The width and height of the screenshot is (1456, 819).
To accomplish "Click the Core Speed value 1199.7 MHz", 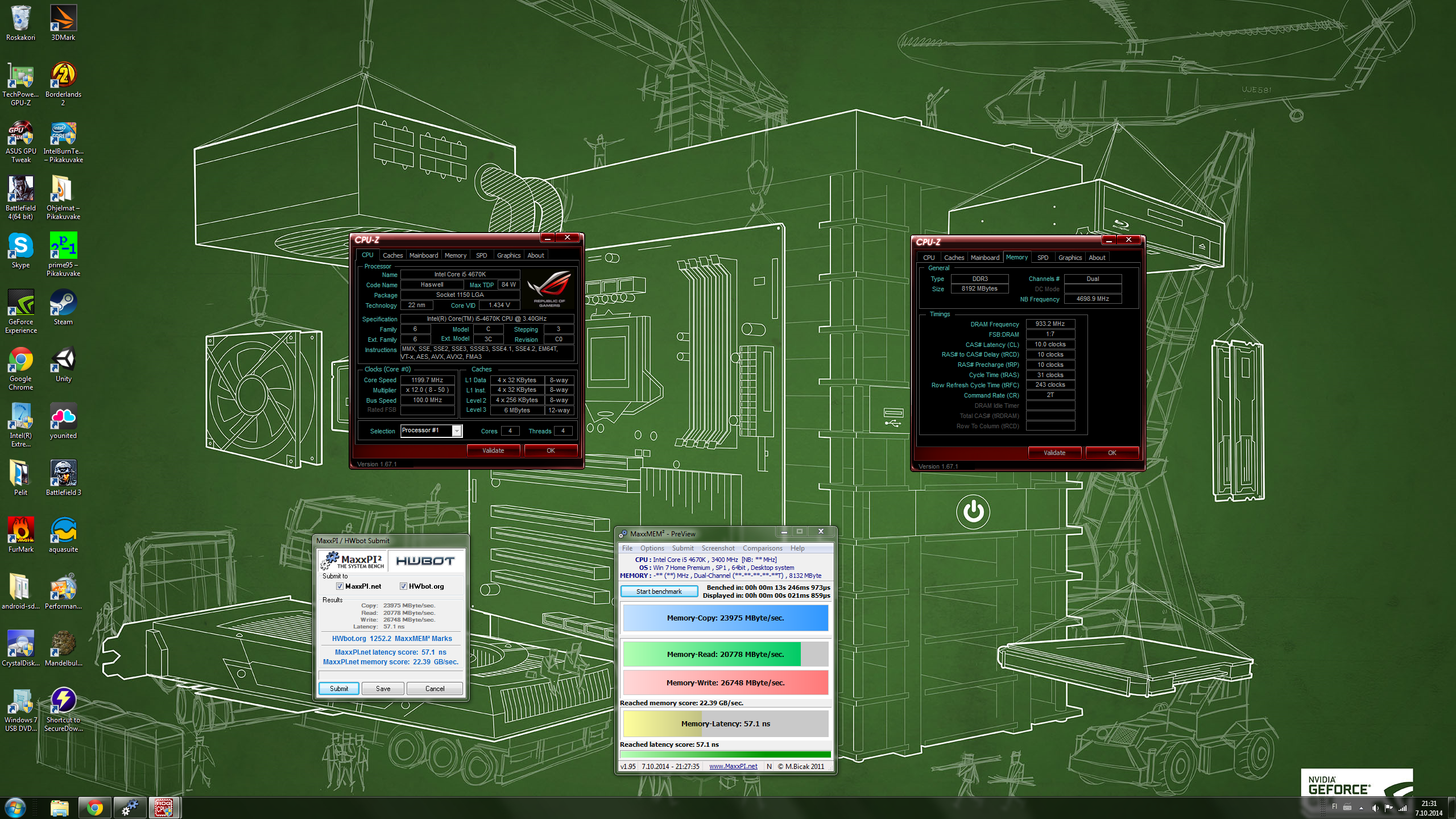I will (427, 380).
